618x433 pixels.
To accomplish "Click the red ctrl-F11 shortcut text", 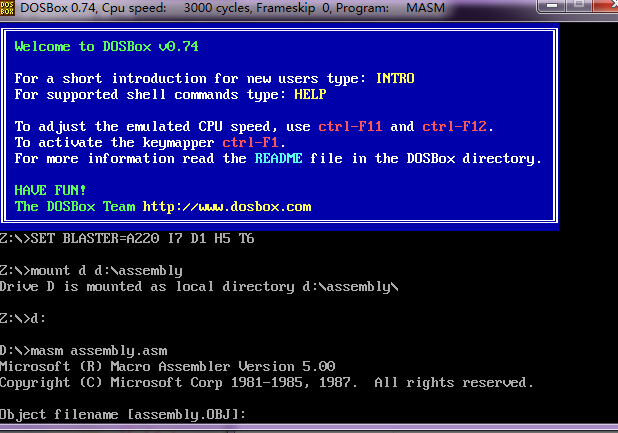I will click(350, 126).
